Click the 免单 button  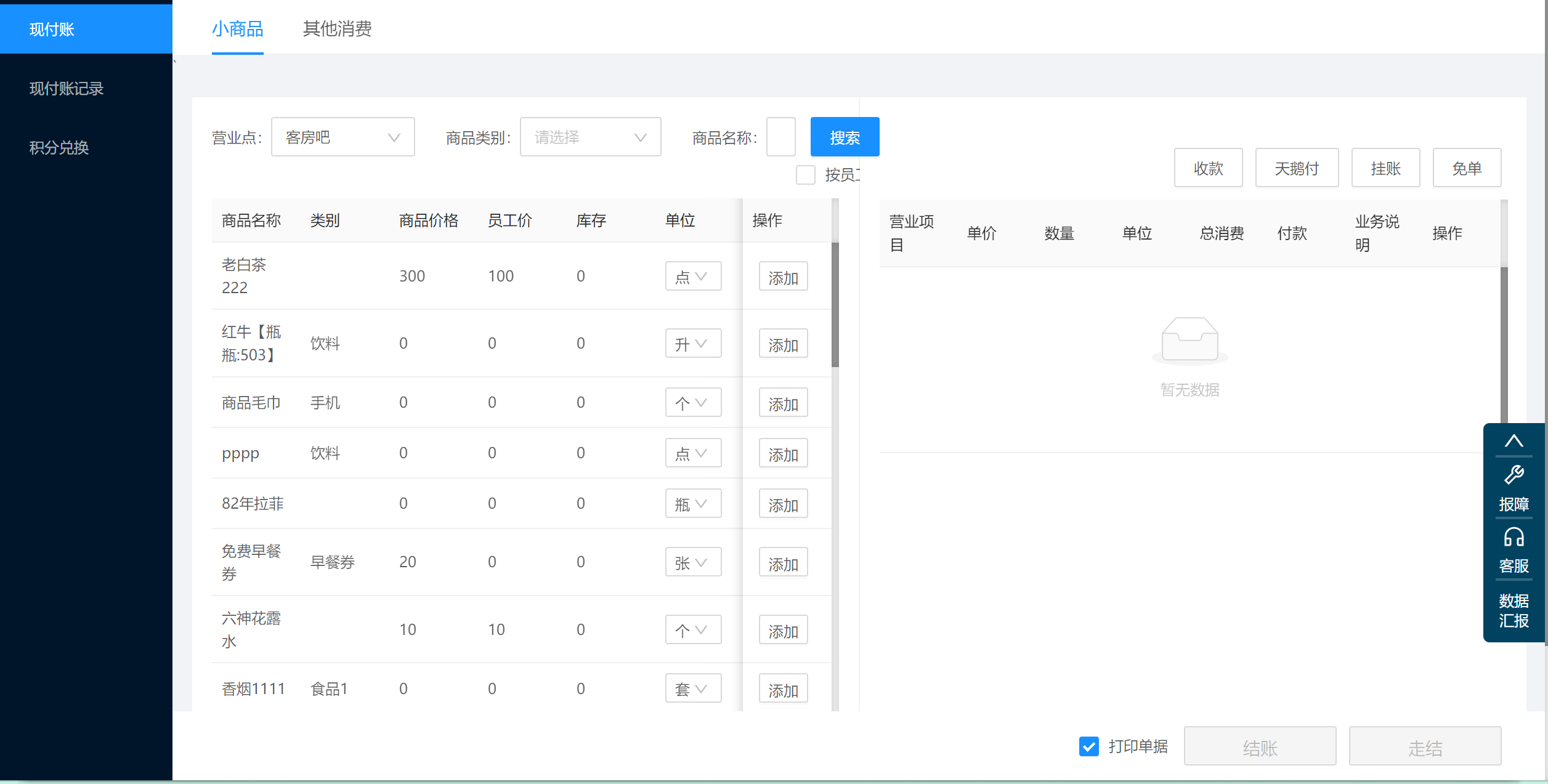pos(1467,168)
